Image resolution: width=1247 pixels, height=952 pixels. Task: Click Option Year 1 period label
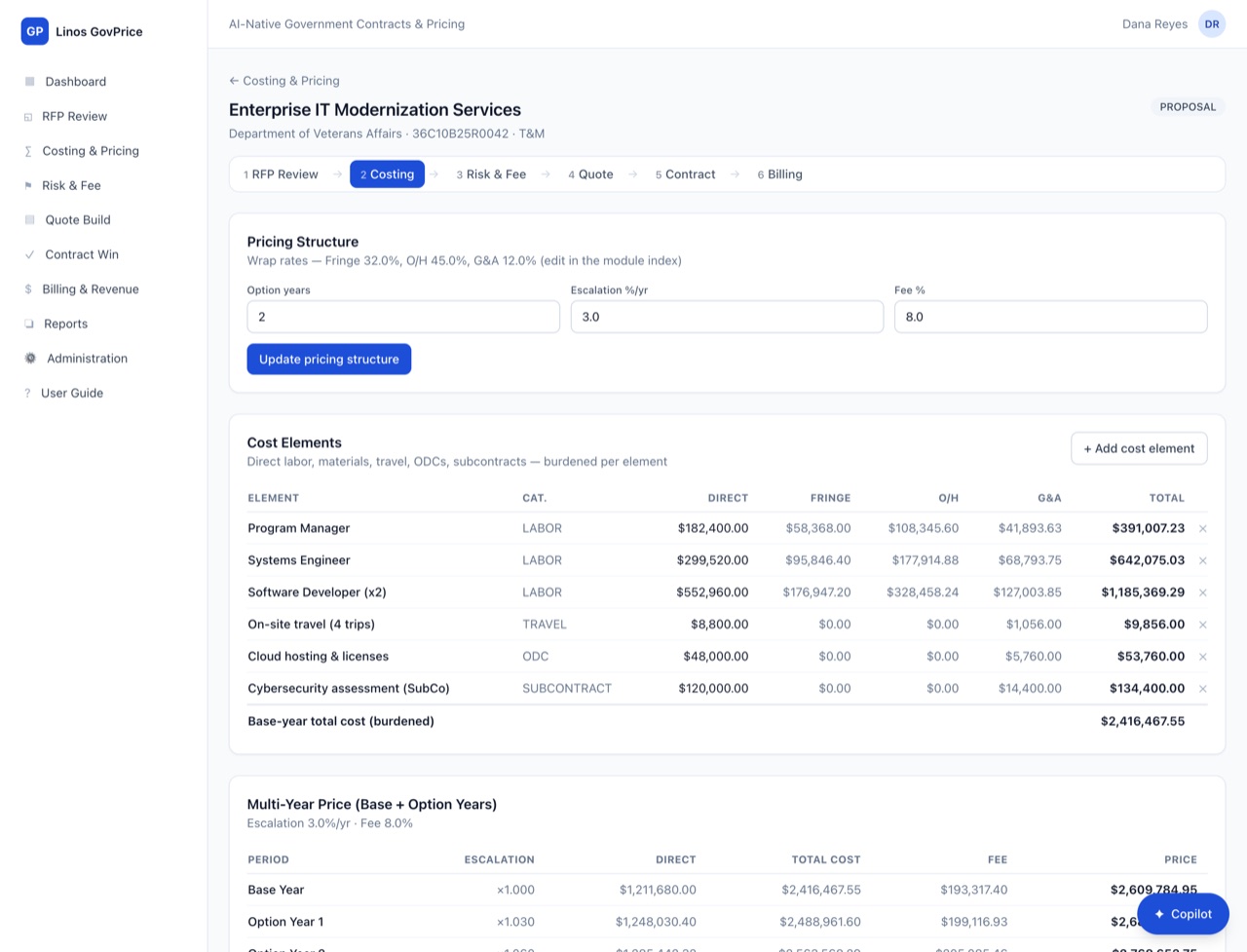click(285, 922)
